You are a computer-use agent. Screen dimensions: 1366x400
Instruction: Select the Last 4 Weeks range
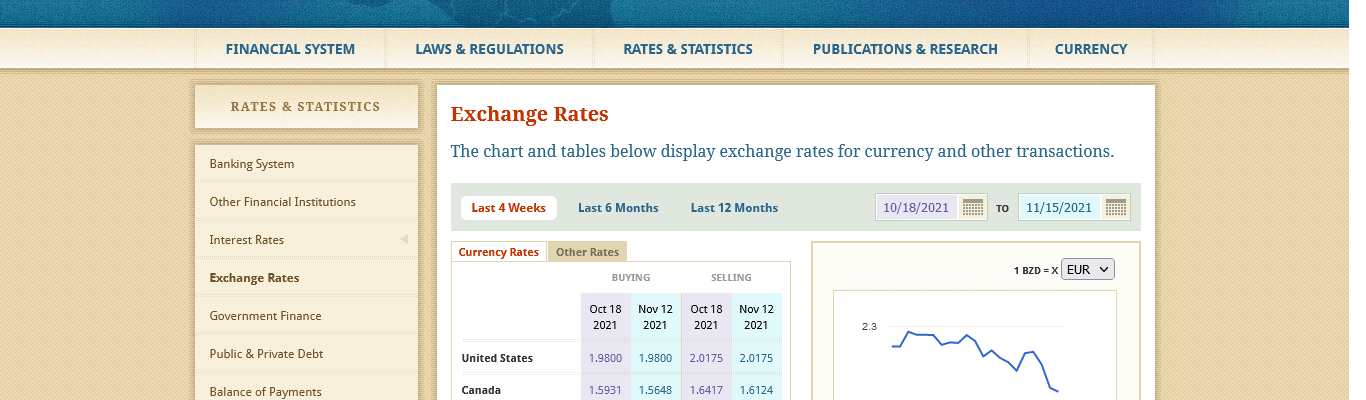point(508,208)
